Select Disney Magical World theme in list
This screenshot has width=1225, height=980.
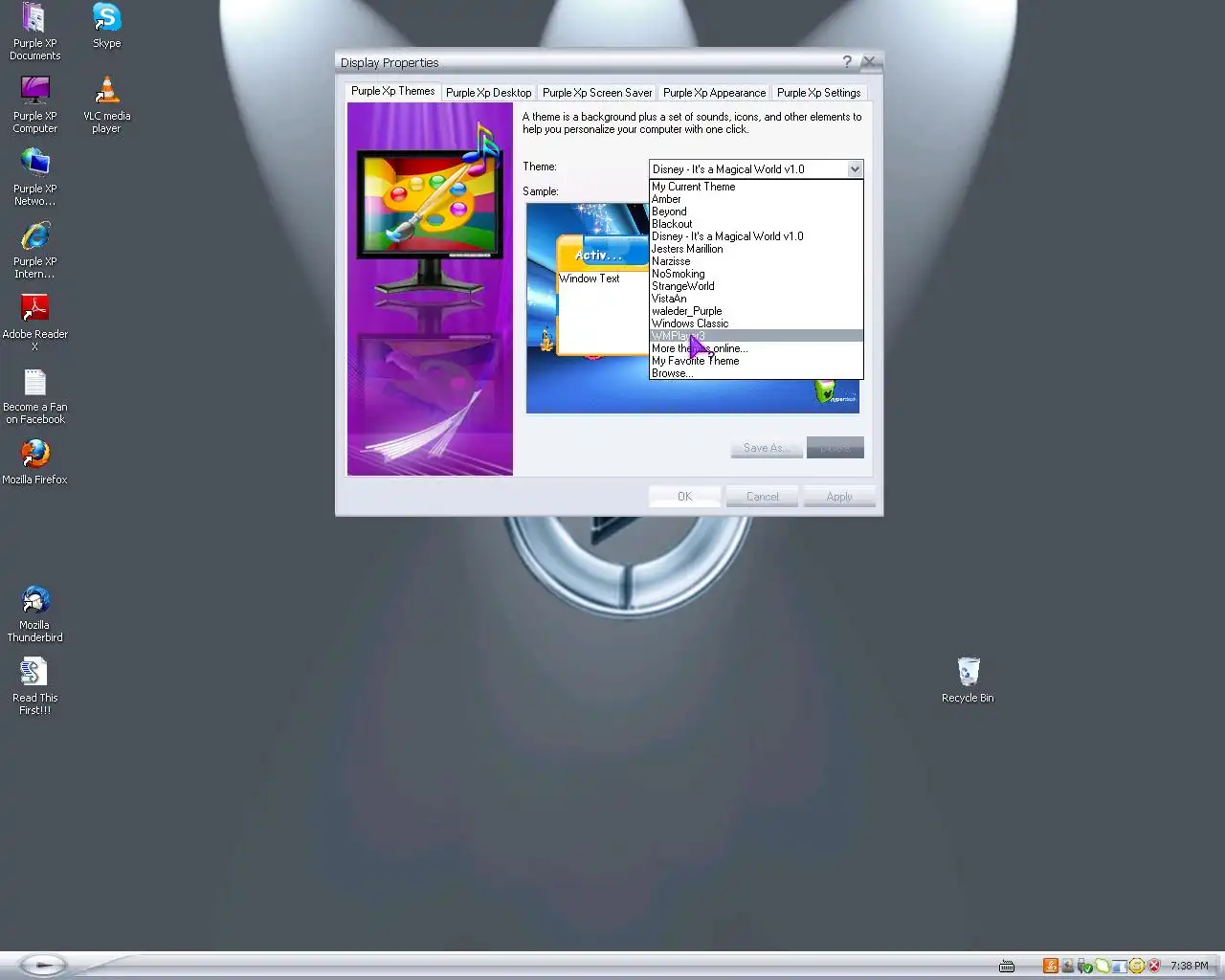click(756, 236)
